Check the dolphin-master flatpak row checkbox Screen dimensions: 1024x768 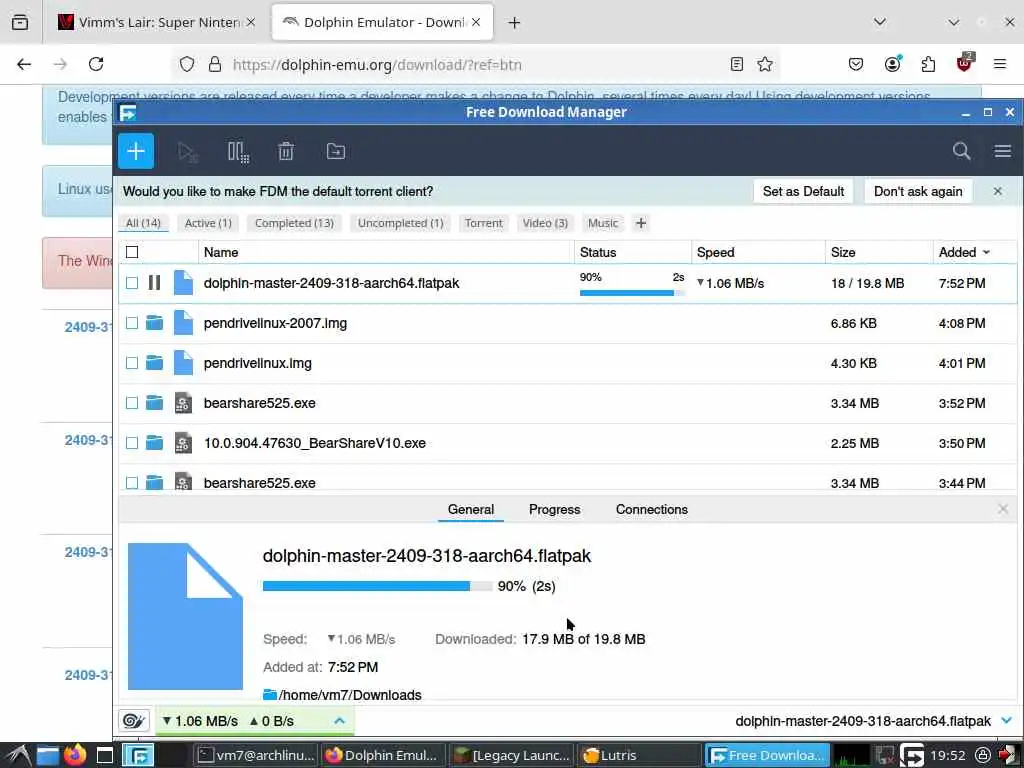pyautogui.click(x=132, y=283)
